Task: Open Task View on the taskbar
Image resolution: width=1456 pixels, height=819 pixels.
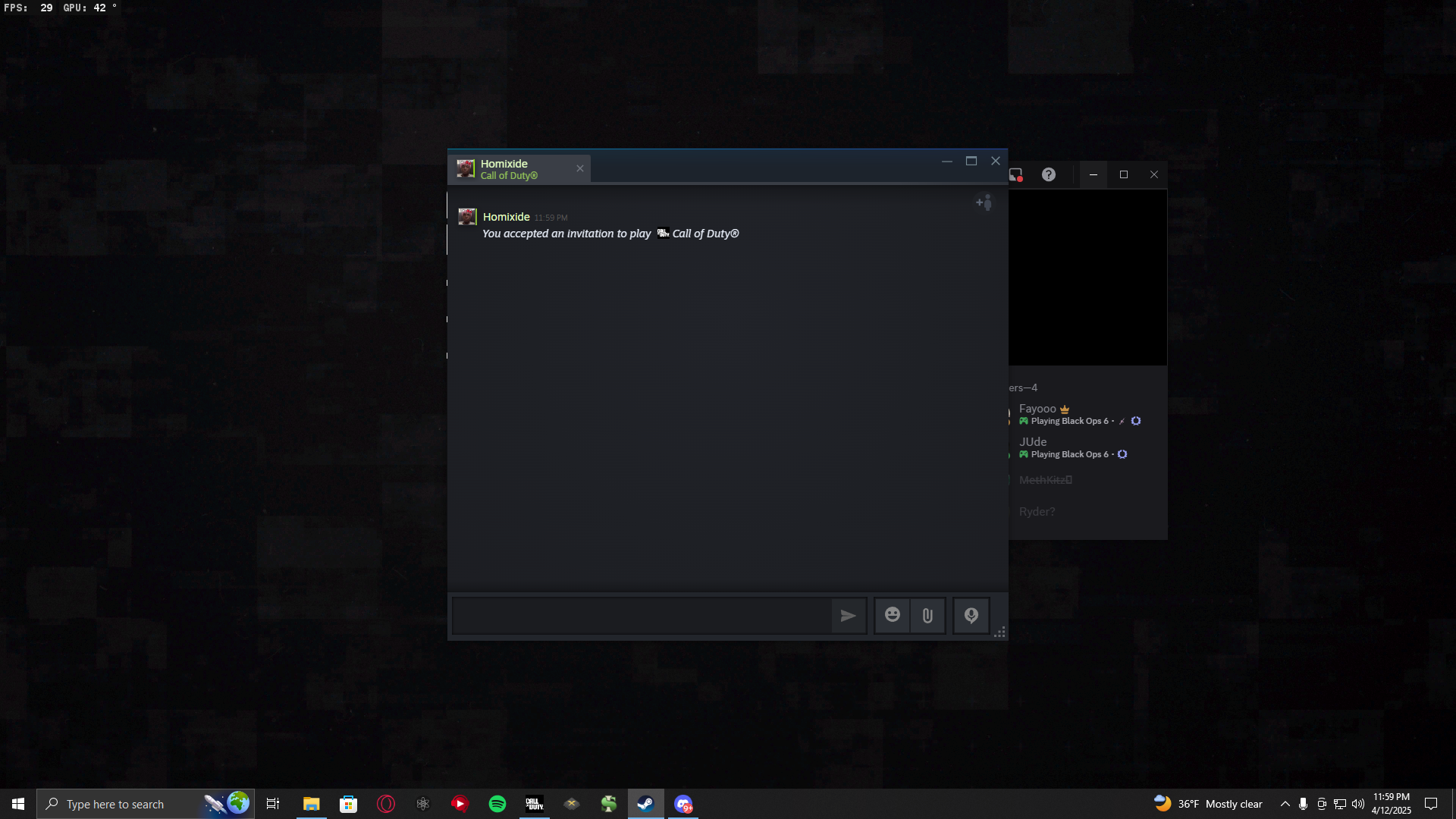Action: [273, 804]
